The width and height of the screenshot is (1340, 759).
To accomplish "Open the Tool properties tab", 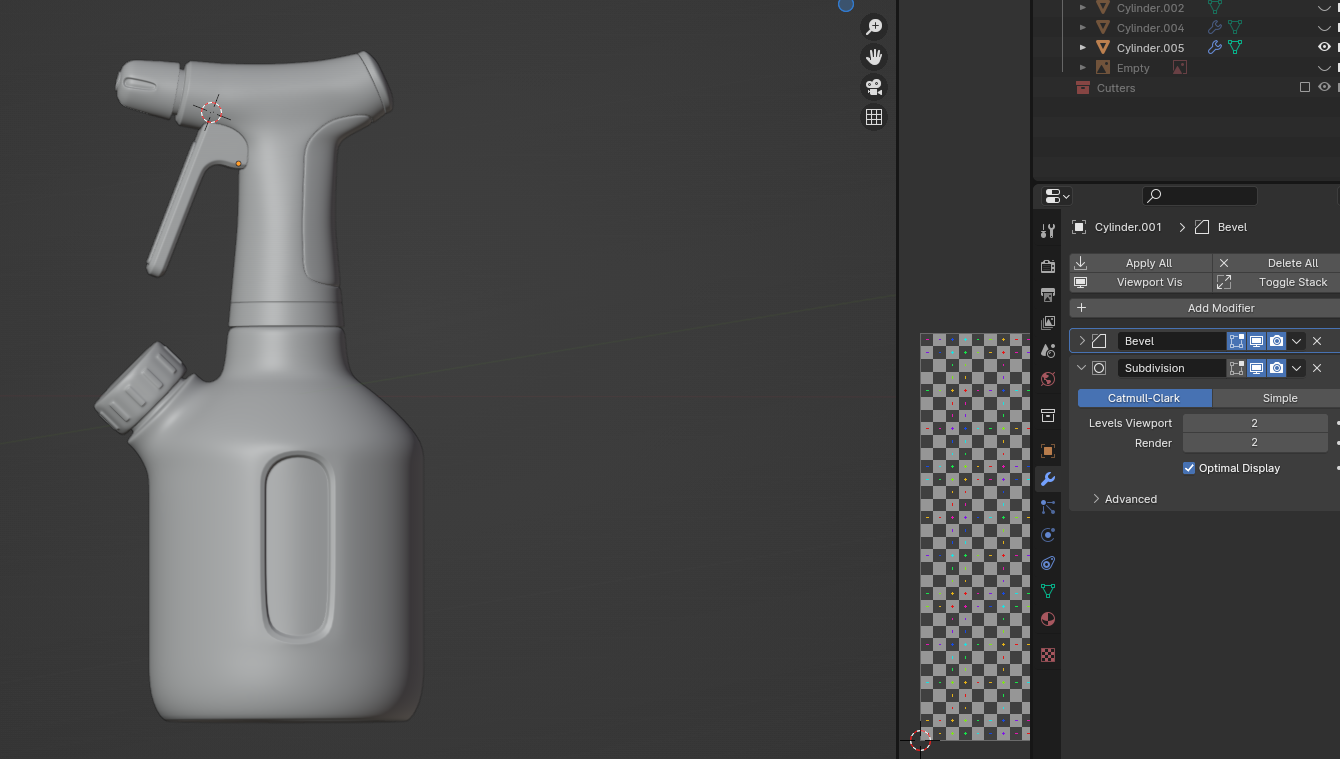I will tap(1048, 231).
